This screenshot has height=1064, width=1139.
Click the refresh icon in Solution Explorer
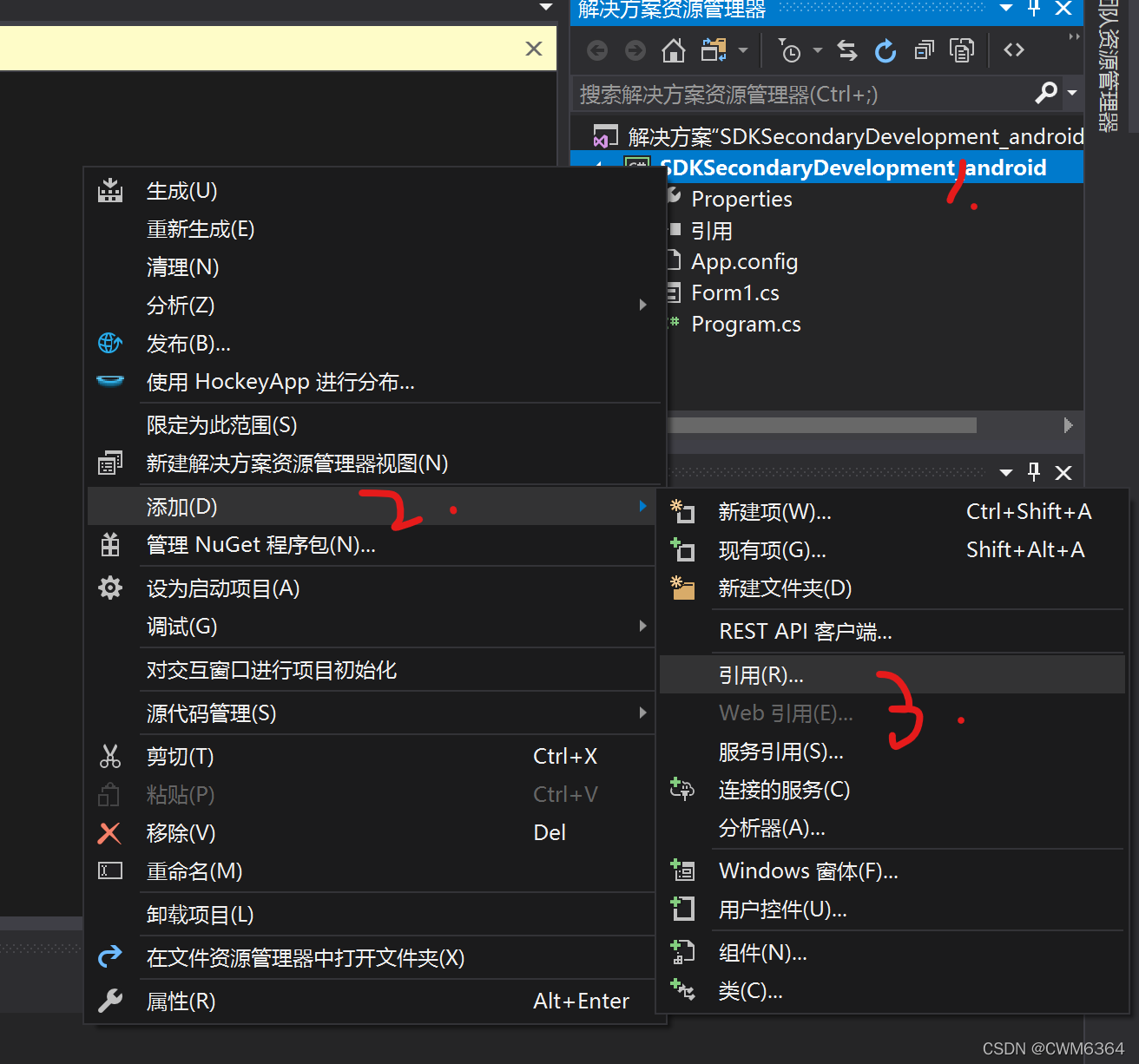click(x=886, y=51)
